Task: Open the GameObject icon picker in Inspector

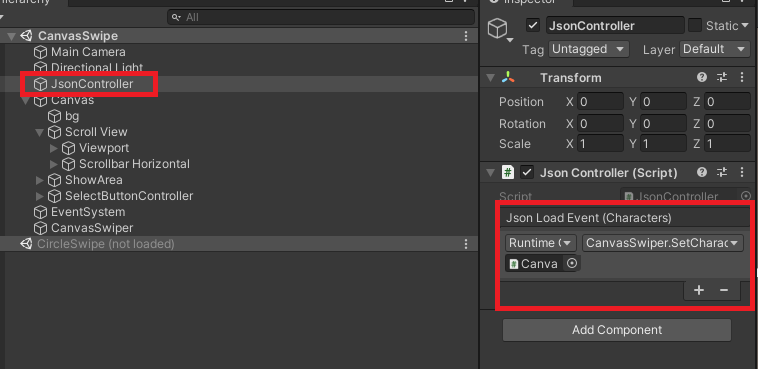Action: pyautogui.click(x=499, y=30)
